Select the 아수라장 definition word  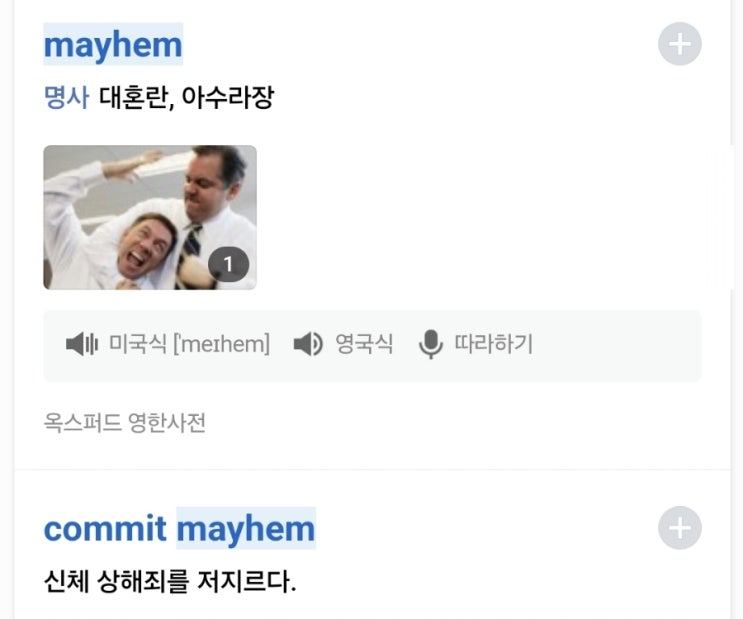coord(228,97)
